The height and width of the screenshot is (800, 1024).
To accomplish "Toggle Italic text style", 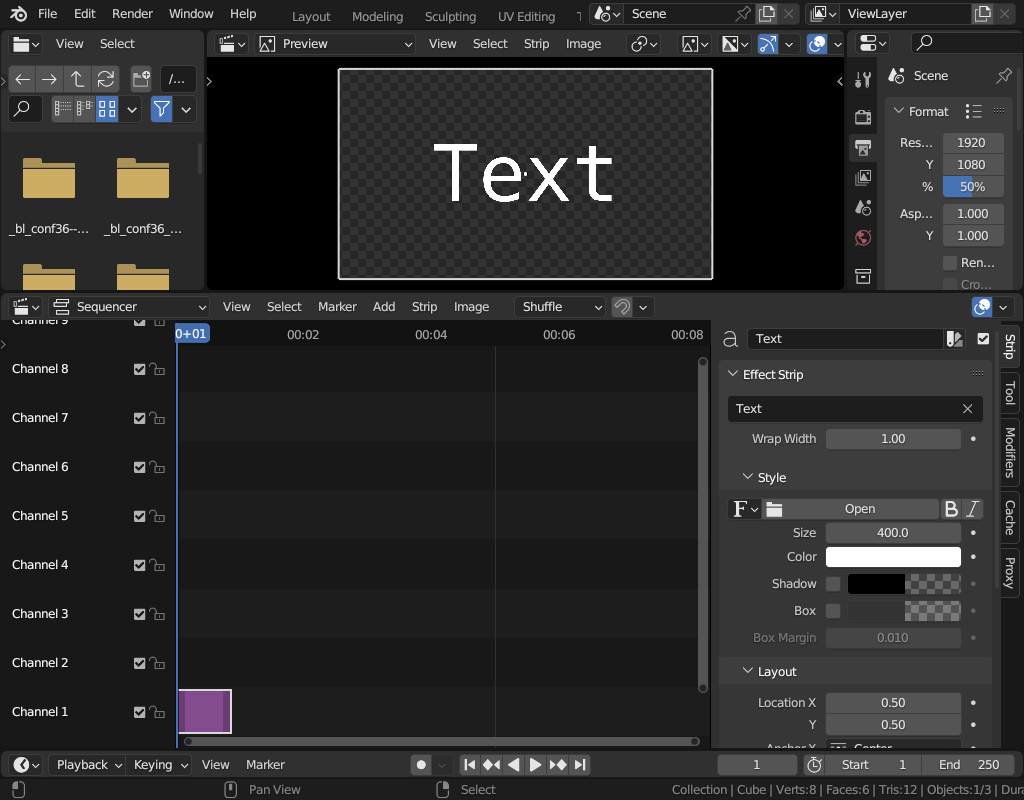I will coord(972,509).
